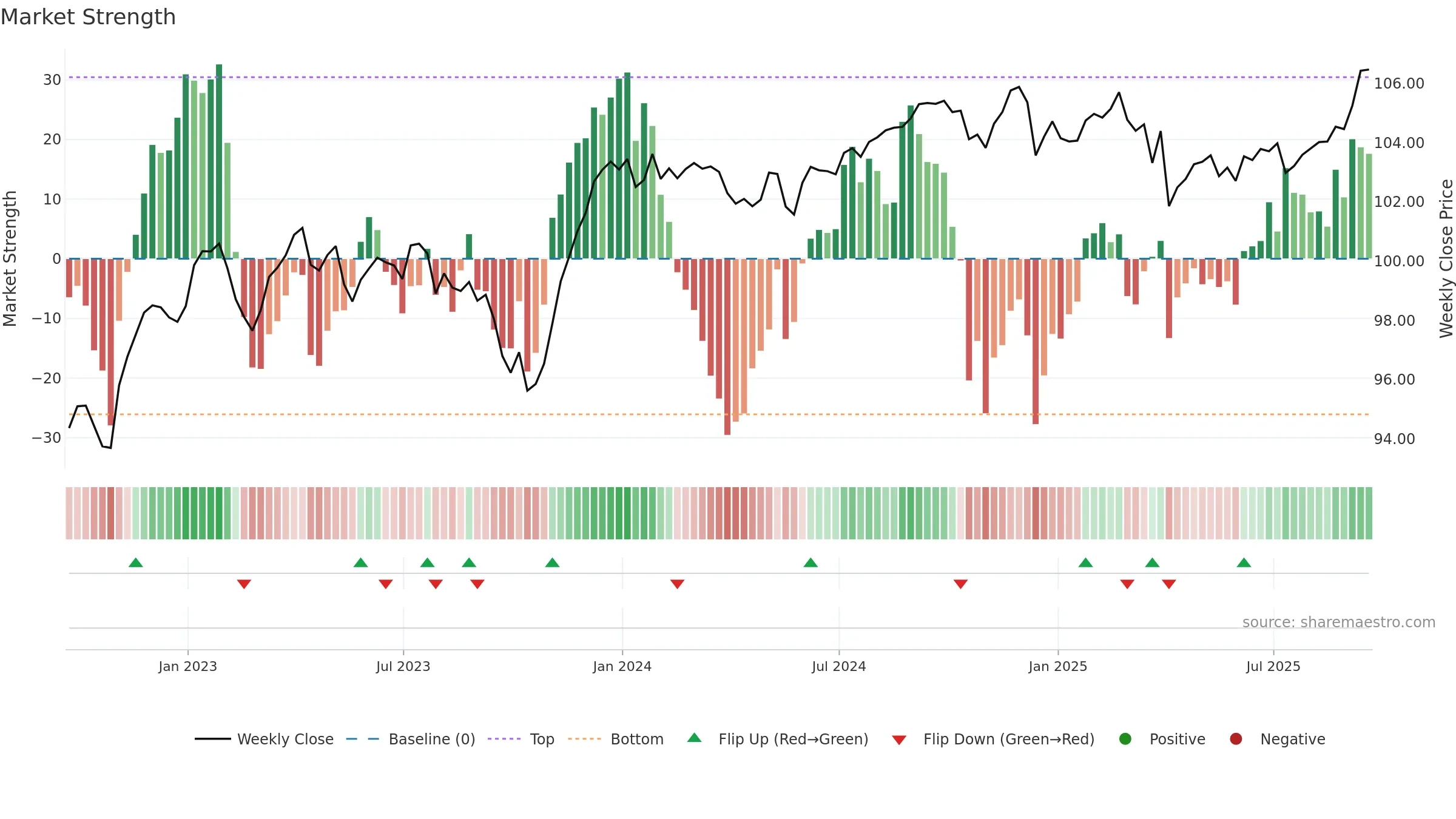The height and width of the screenshot is (819, 1456).
Task: Click the Market Strength chart title
Action: 88,17
